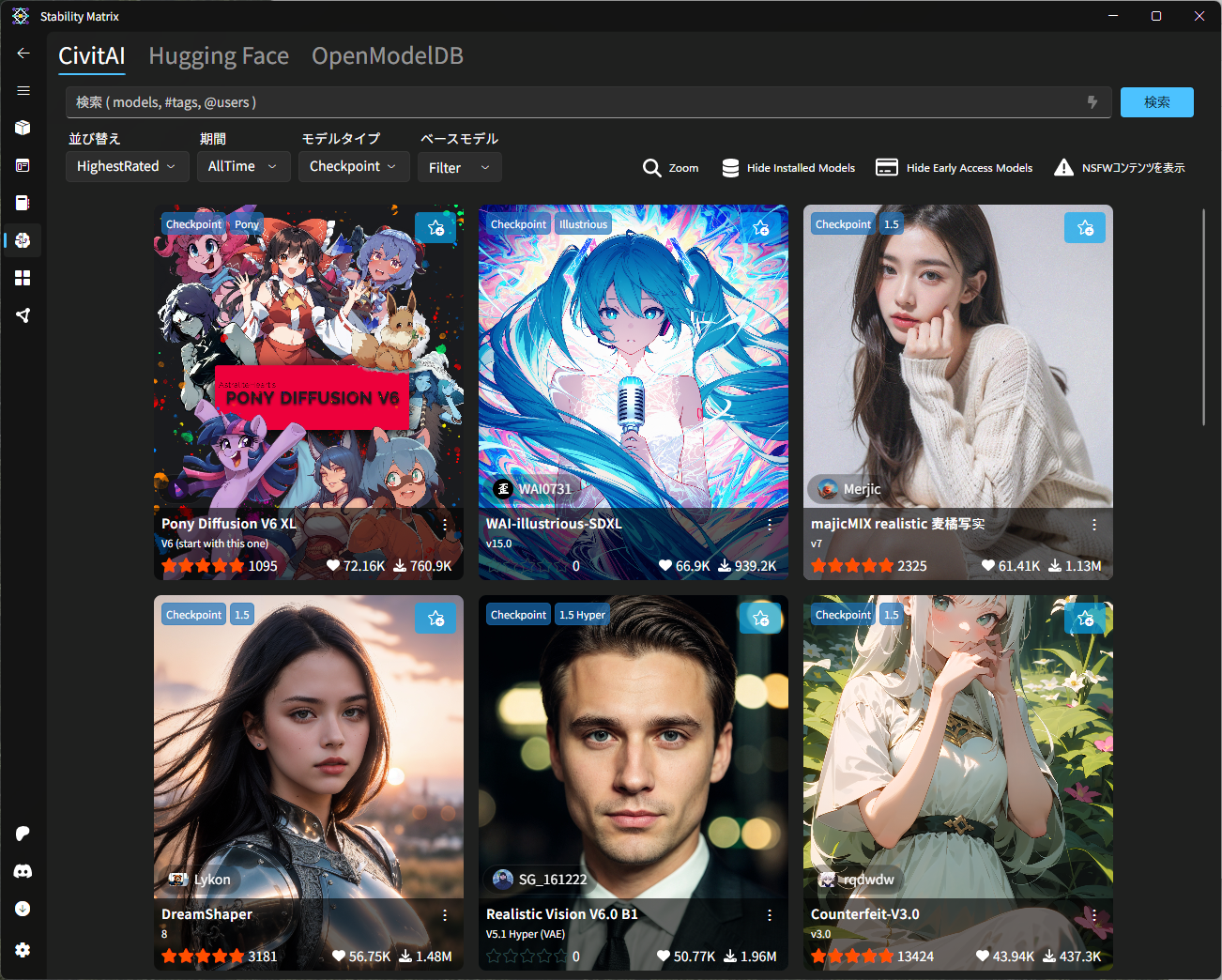Open the hamburger menu in the sidebar
The height and width of the screenshot is (980, 1222).
(x=23, y=91)
